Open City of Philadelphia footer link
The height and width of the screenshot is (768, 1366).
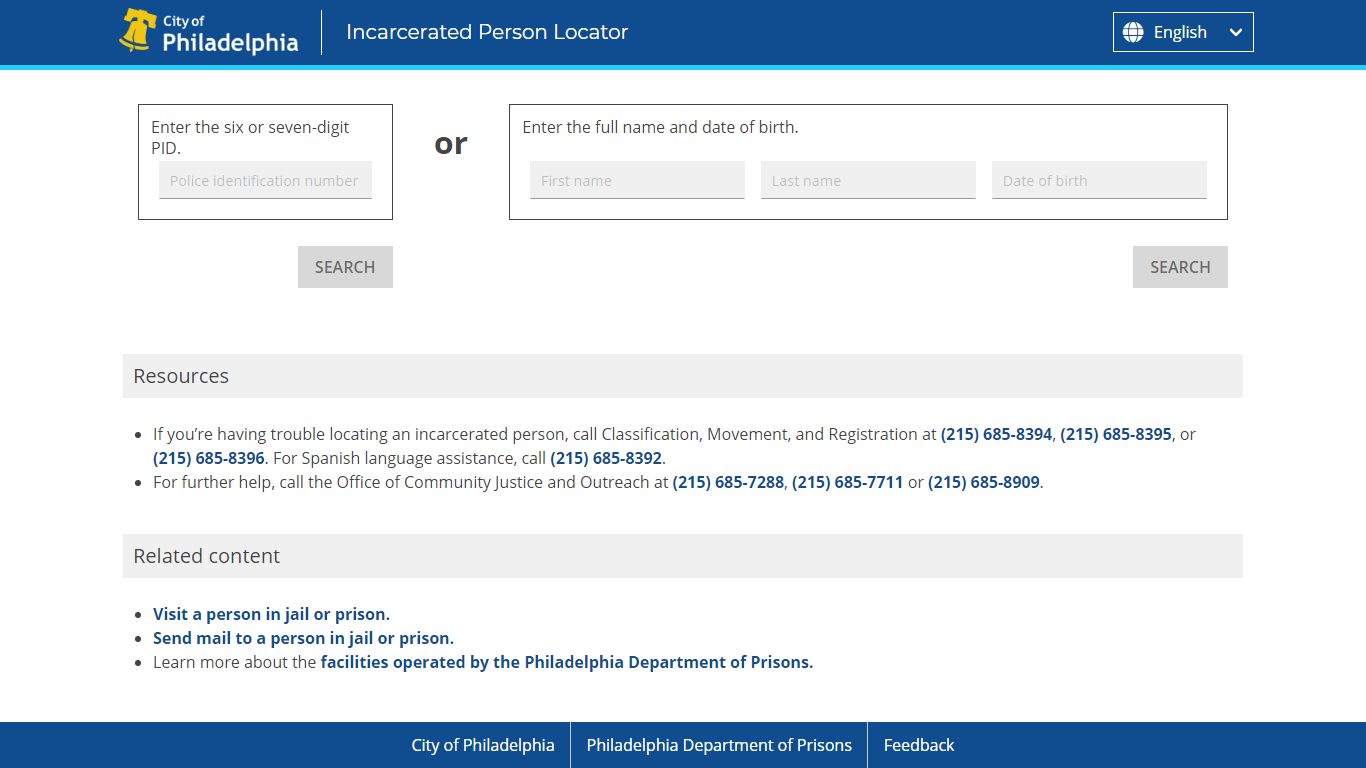tap(483, 745)
